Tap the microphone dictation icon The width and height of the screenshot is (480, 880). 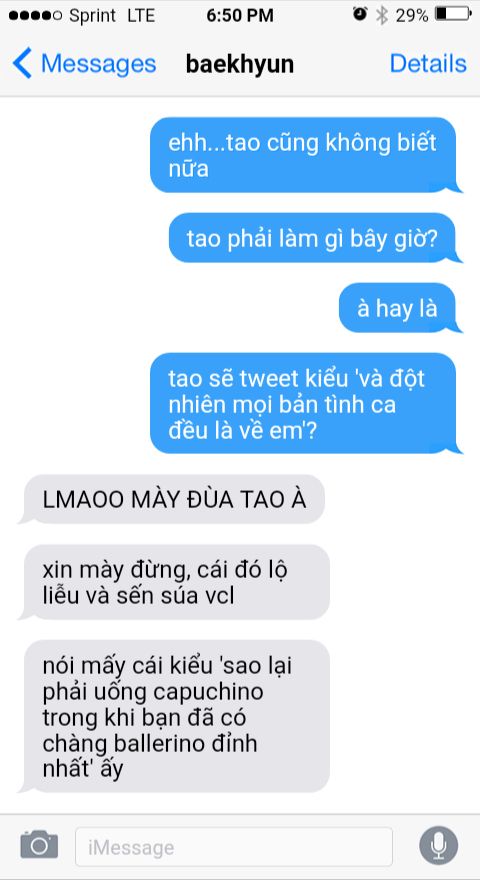[438, 845]
